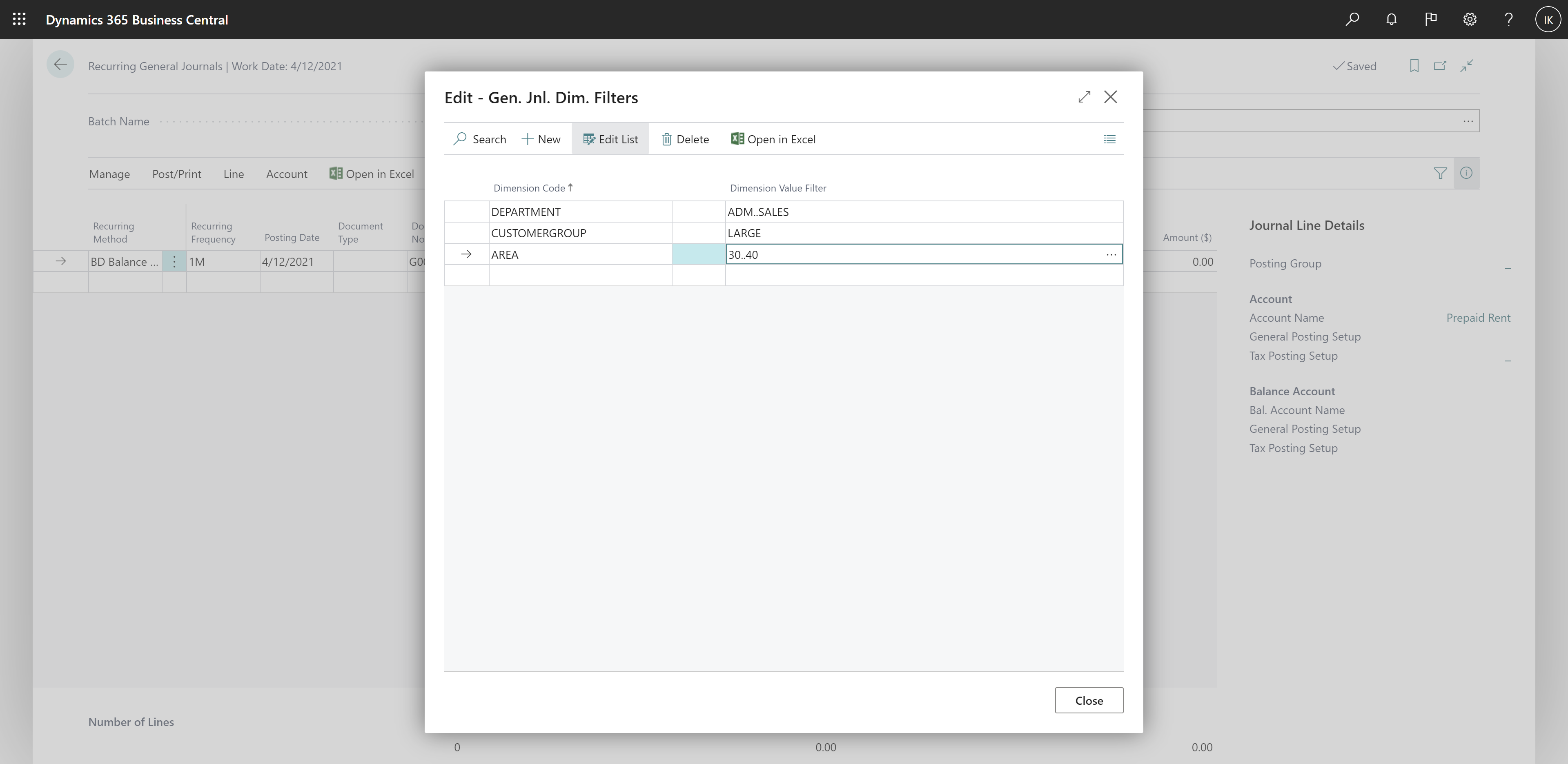The height and width of the screenshot is (764, 1568).
Task: Click the Edit List icon to toggle editing
Action: [610, 139]
